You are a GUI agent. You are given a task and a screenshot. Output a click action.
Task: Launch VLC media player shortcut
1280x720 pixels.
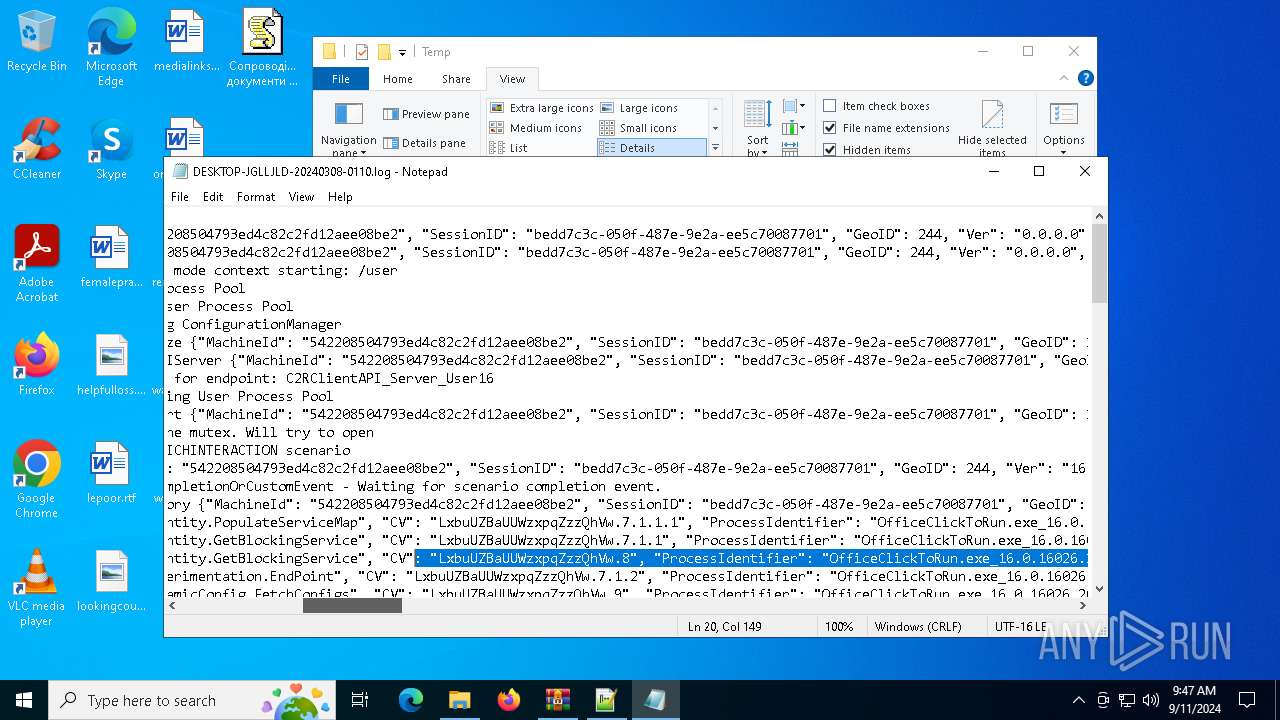tap(36, 588)
